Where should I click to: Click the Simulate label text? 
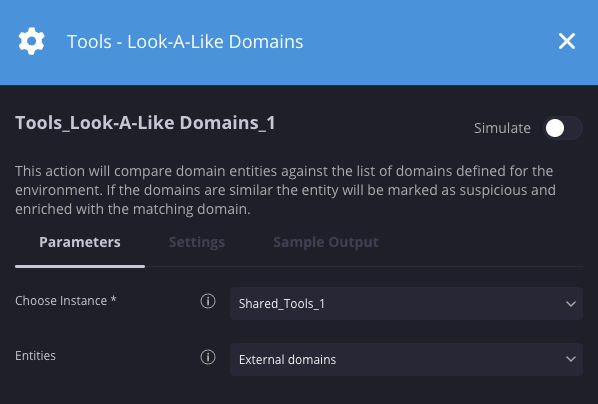(x=502, y=128)
